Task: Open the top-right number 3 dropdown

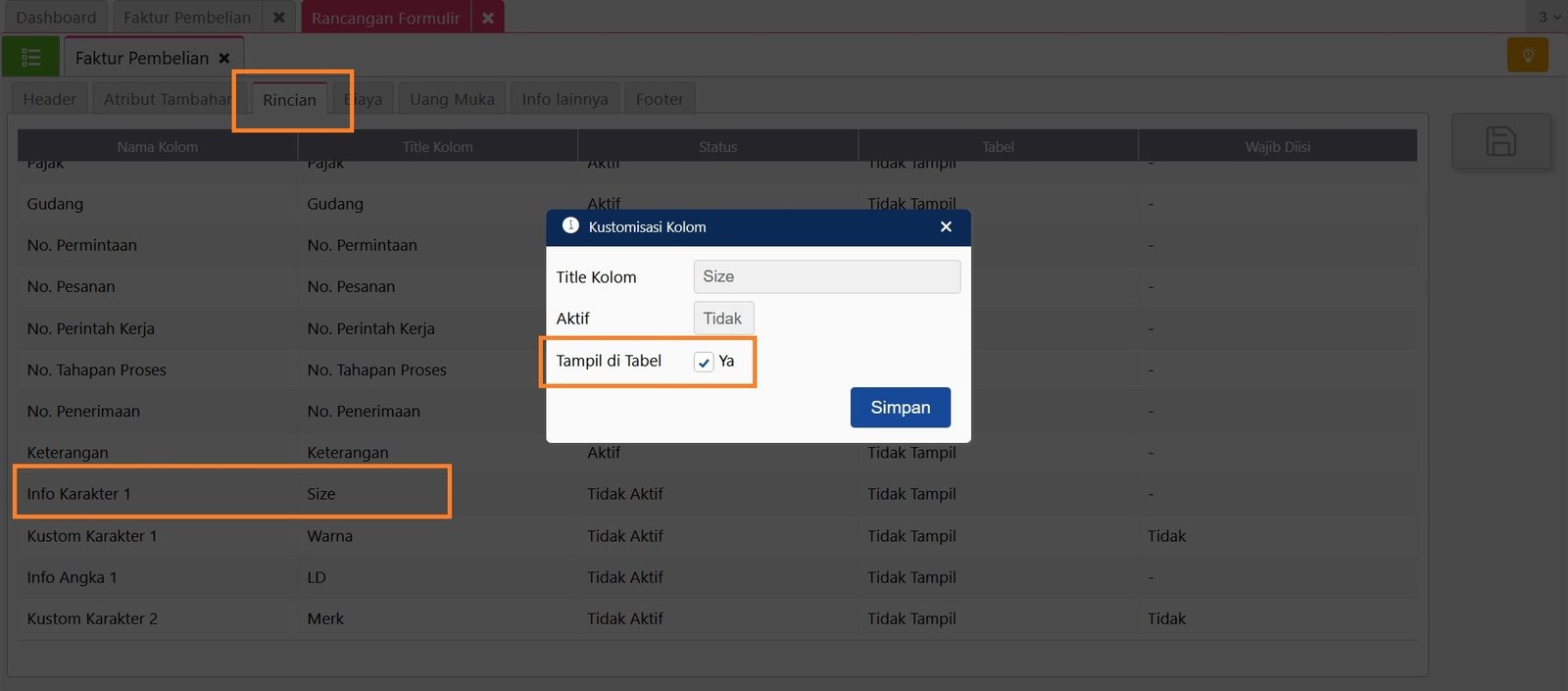Action: (x=1547, y=17)
